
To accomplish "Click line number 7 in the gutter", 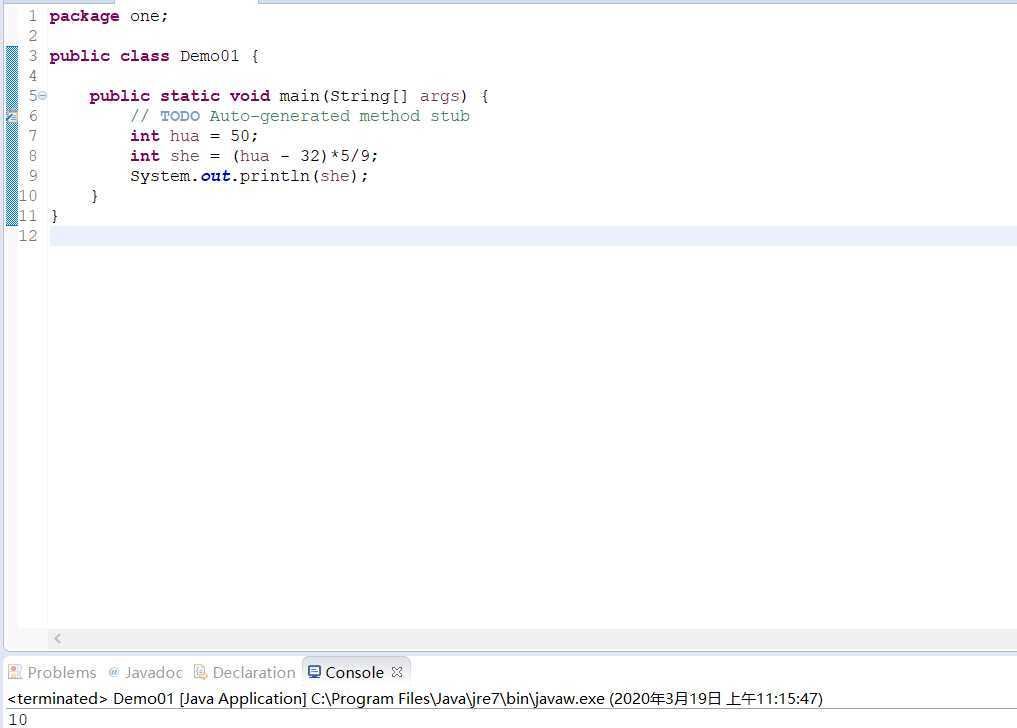I will tap(33, 136).
